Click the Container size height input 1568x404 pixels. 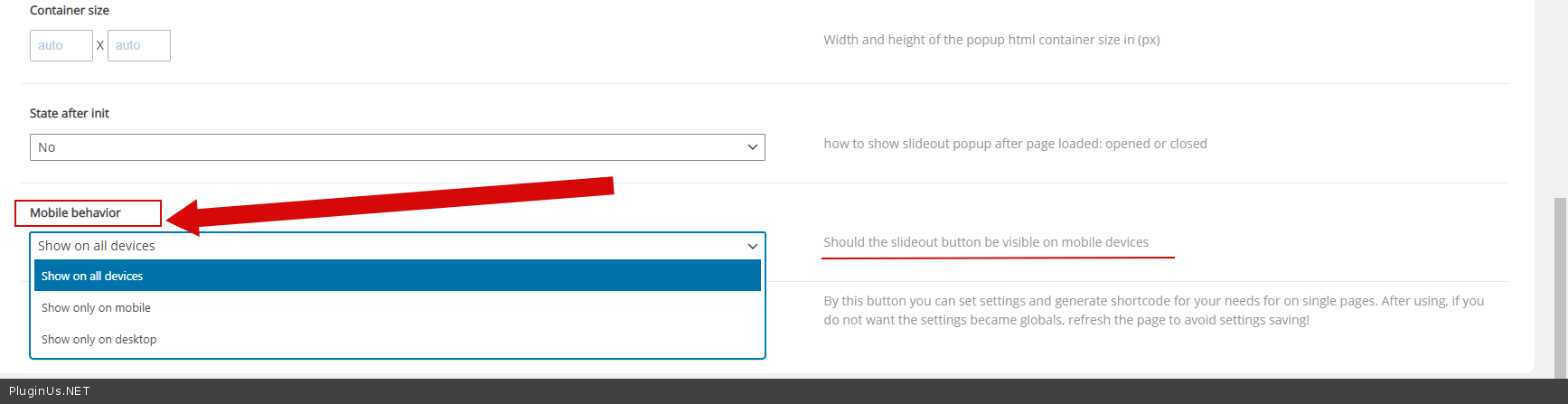[x=138, y=45]
